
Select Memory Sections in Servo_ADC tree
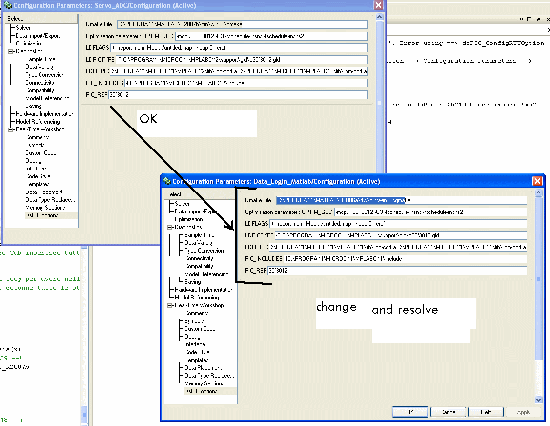pyautogui.click(x=45, y=207)
